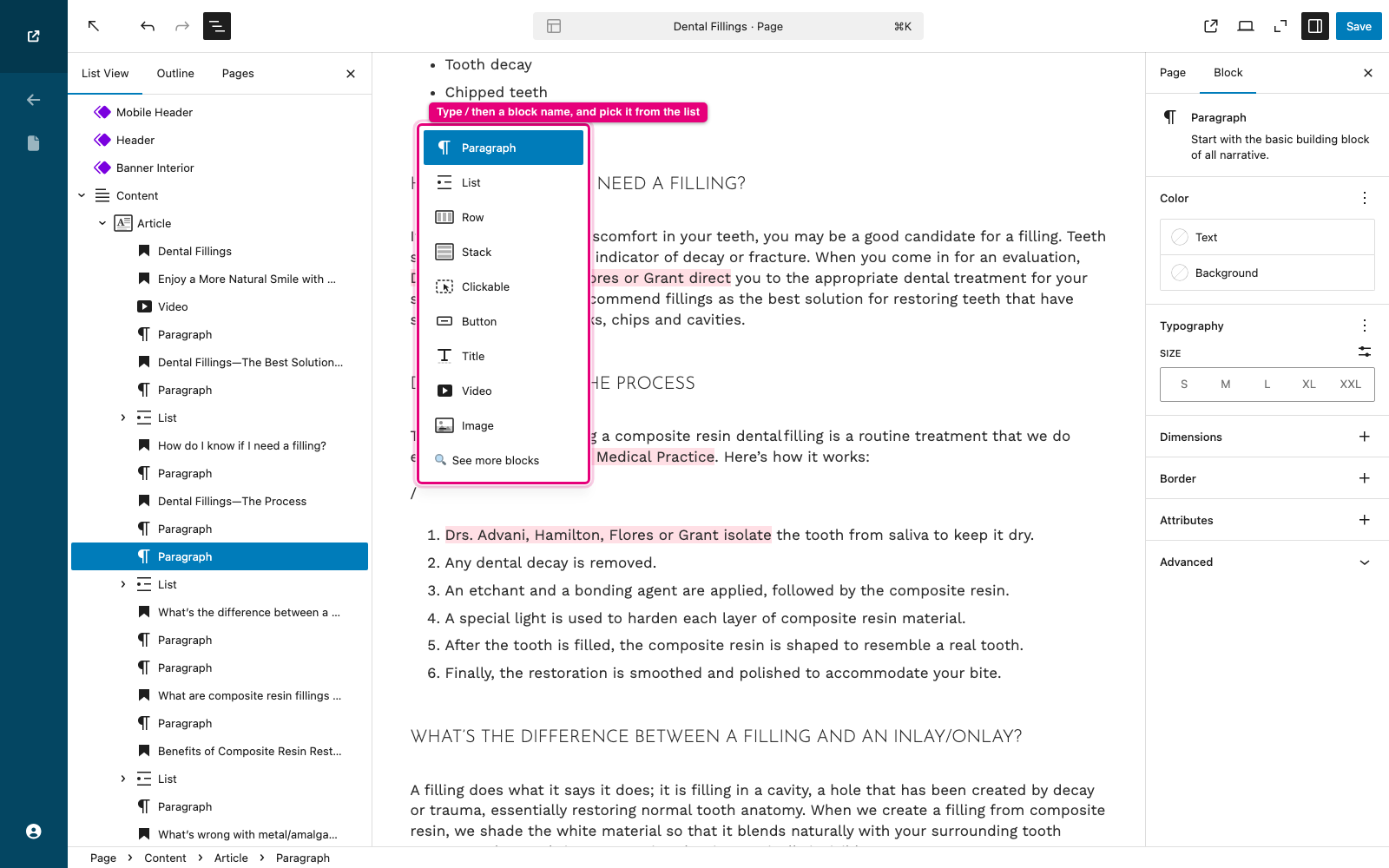
Task: Collapse the Content block in list view
Action: click(82, 195)
